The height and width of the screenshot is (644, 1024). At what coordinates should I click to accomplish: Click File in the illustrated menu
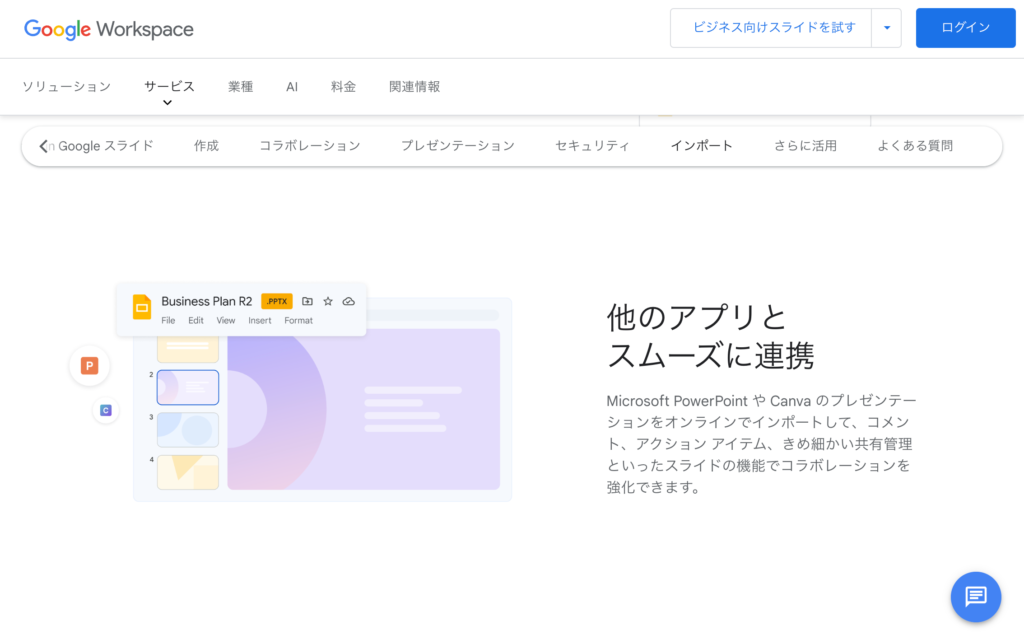168,321
